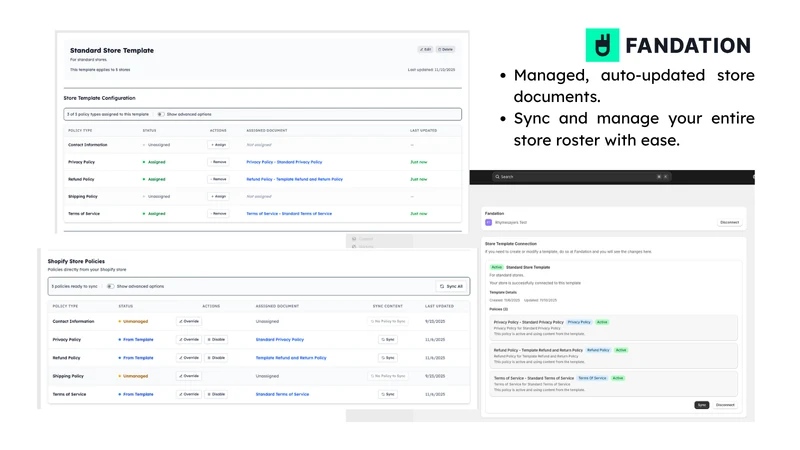
Task: Override the Shipping Policy store policy
Action: coord(189,376)
